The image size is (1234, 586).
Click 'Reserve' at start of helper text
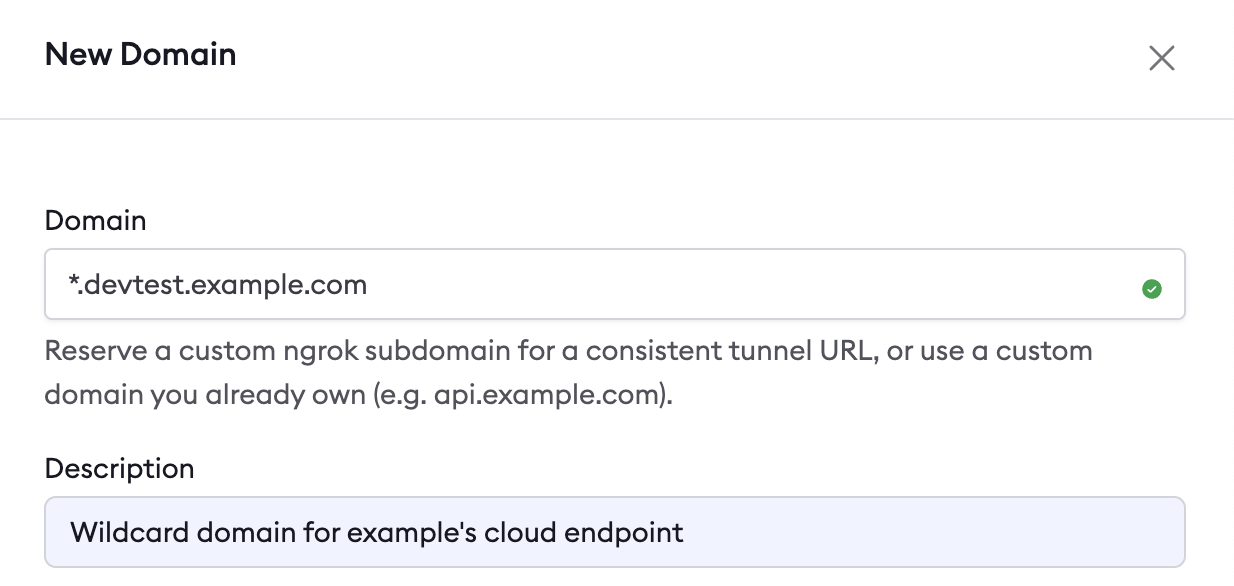click(x=88, y=352)
